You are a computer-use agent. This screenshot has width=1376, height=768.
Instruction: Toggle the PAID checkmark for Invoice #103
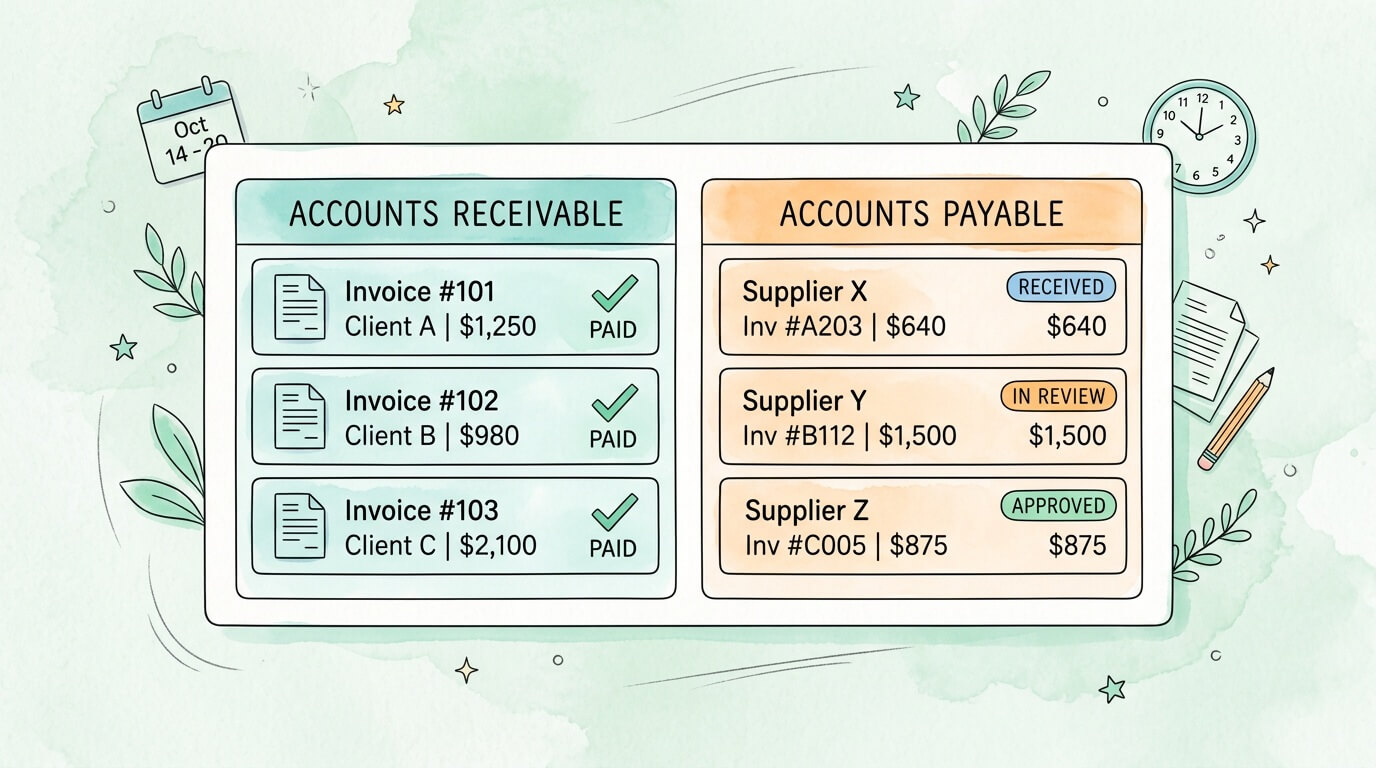tap(614, 514)
